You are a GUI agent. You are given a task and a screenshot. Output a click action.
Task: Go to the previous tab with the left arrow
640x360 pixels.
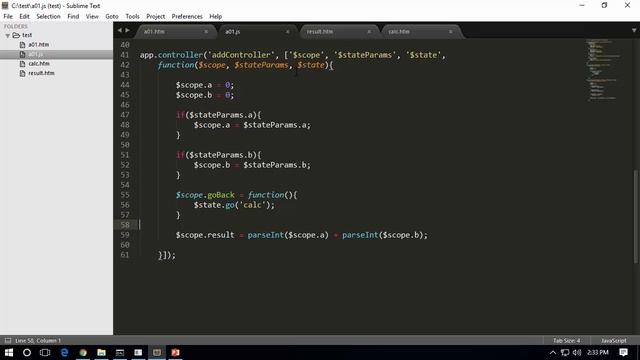click(120, 30)
